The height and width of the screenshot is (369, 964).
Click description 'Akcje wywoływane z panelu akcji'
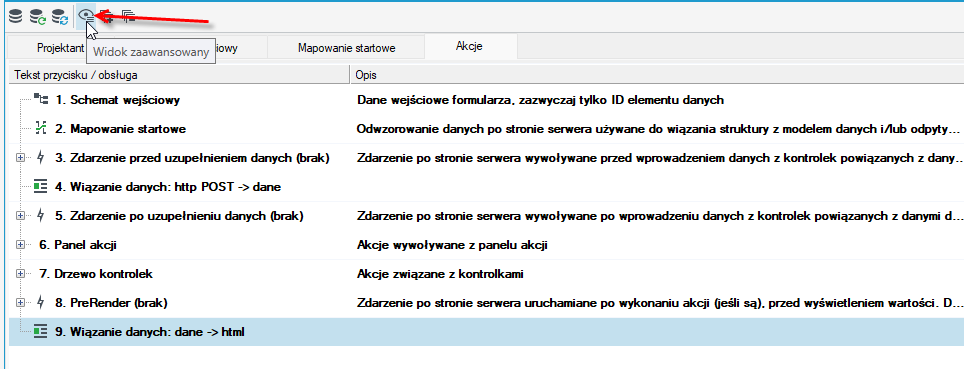[x=452, y=245]
